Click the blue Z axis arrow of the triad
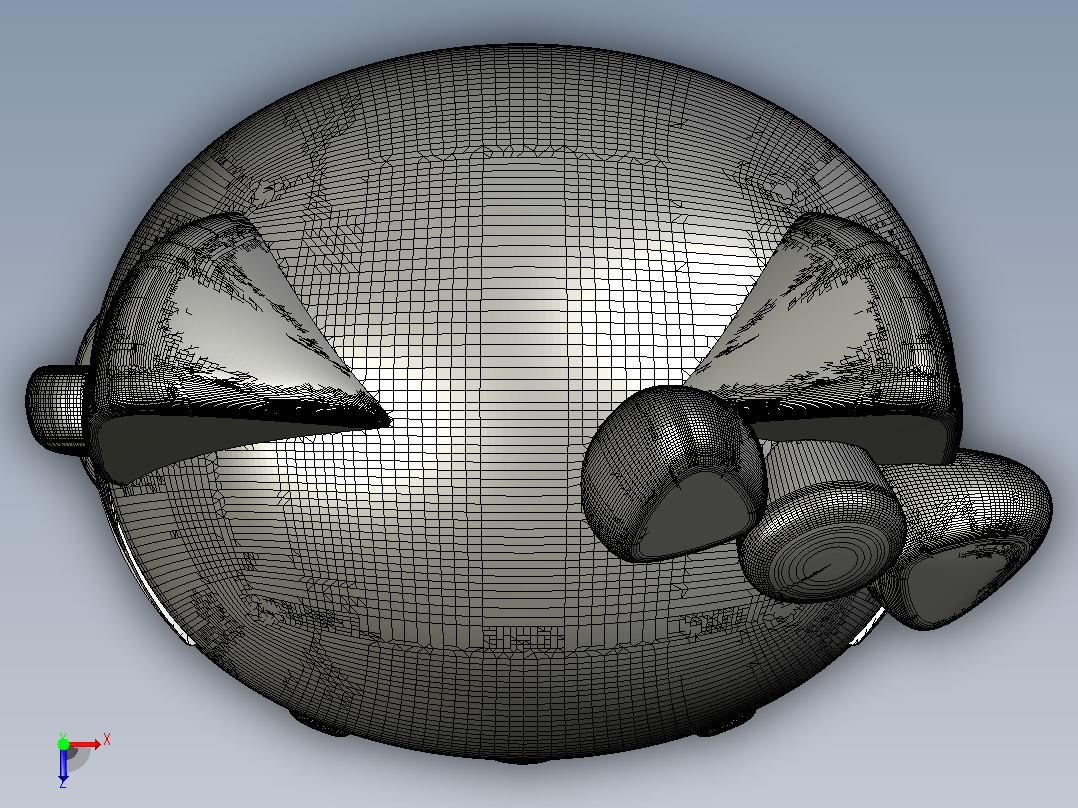 coord(63,765)
